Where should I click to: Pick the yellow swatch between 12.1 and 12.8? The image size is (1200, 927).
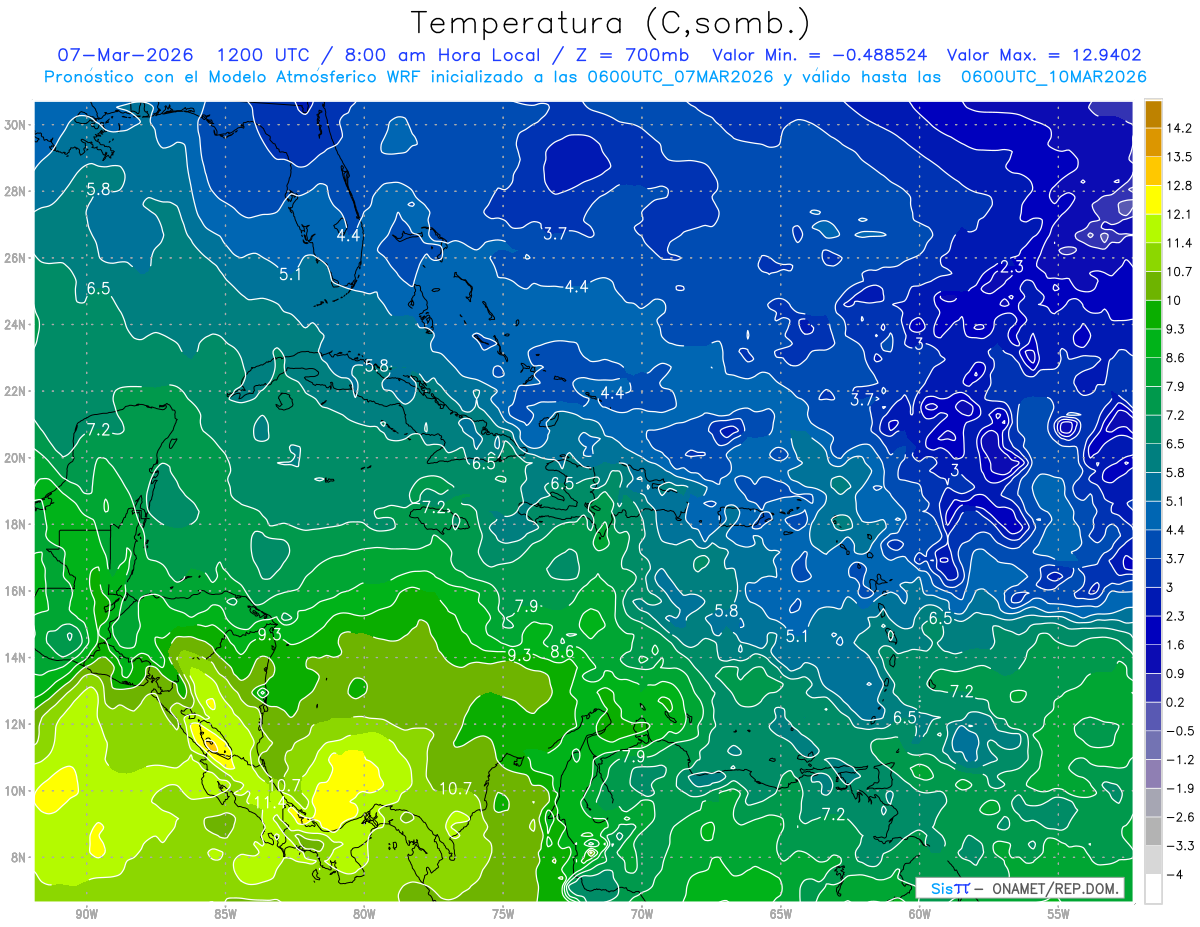point(1153,199)
